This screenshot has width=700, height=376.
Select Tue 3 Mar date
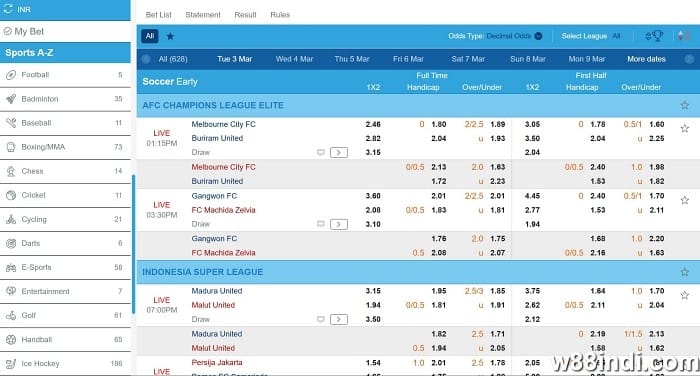[234, 59]
